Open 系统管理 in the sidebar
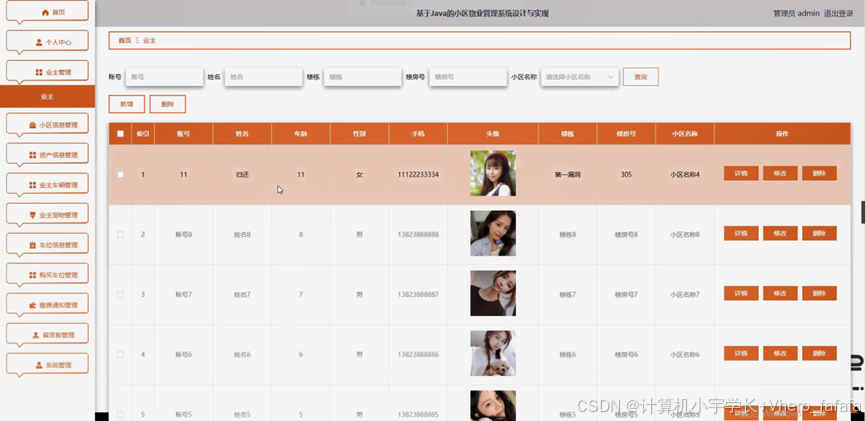The height and width of the screenshot is (421, 865). click(47, 365)
